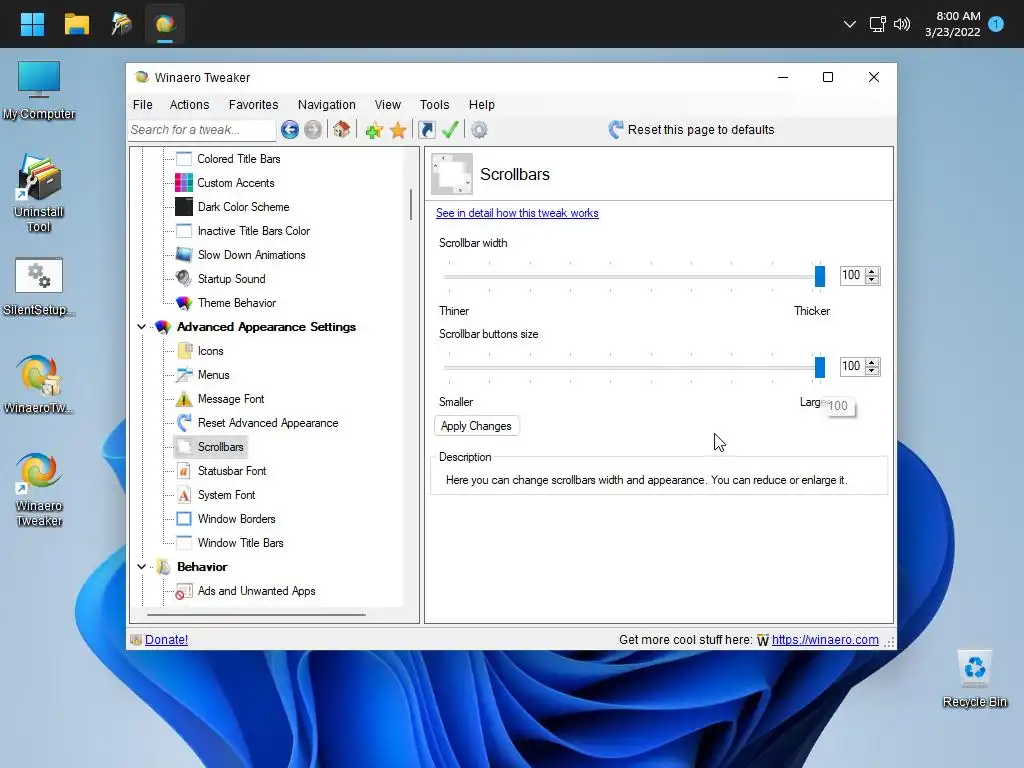
Task: Click the grayed Forward navigation icon
Action: click(x=313, y=129)
